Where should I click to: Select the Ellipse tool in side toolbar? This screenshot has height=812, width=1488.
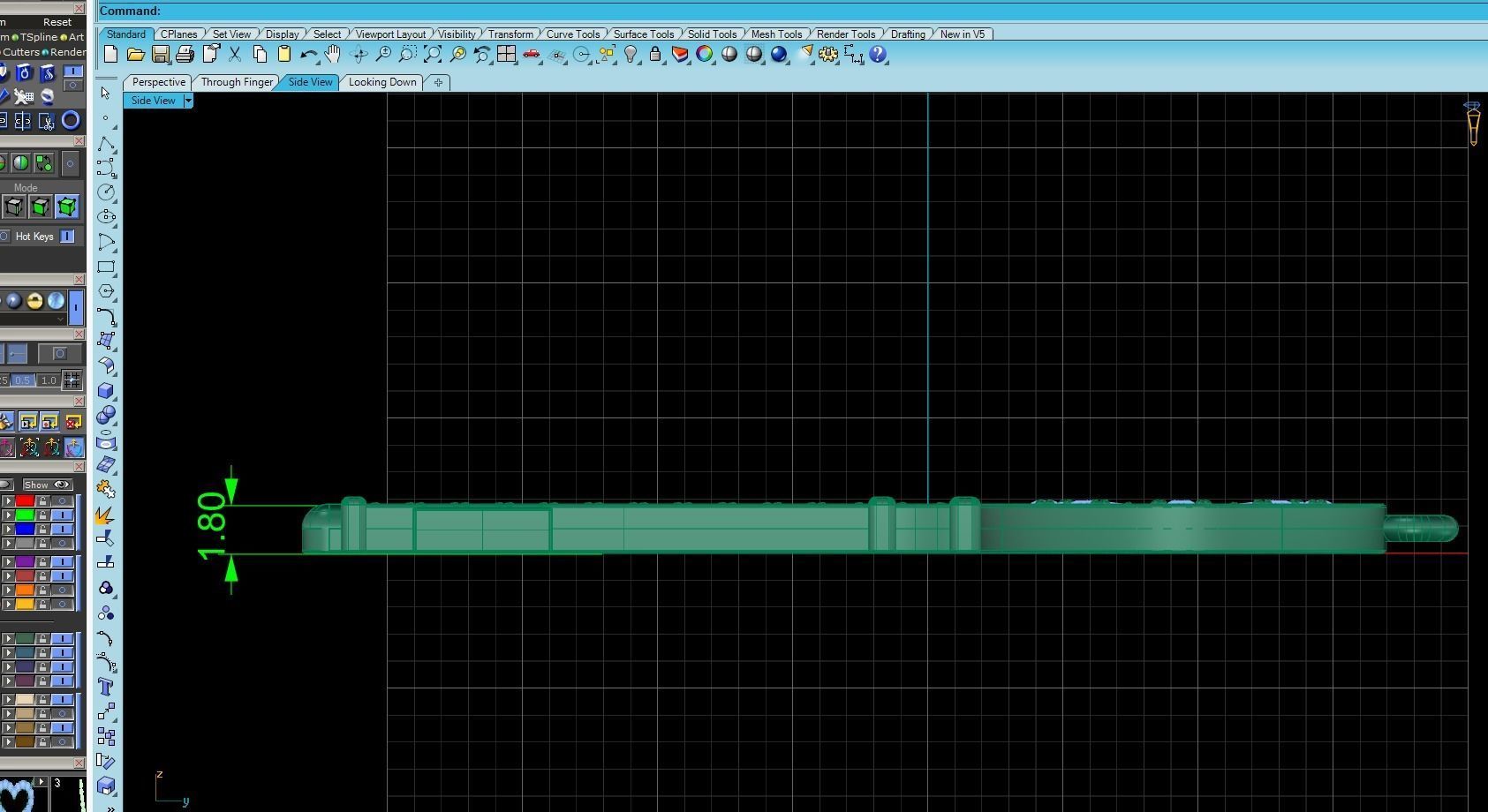coord(106,216)
